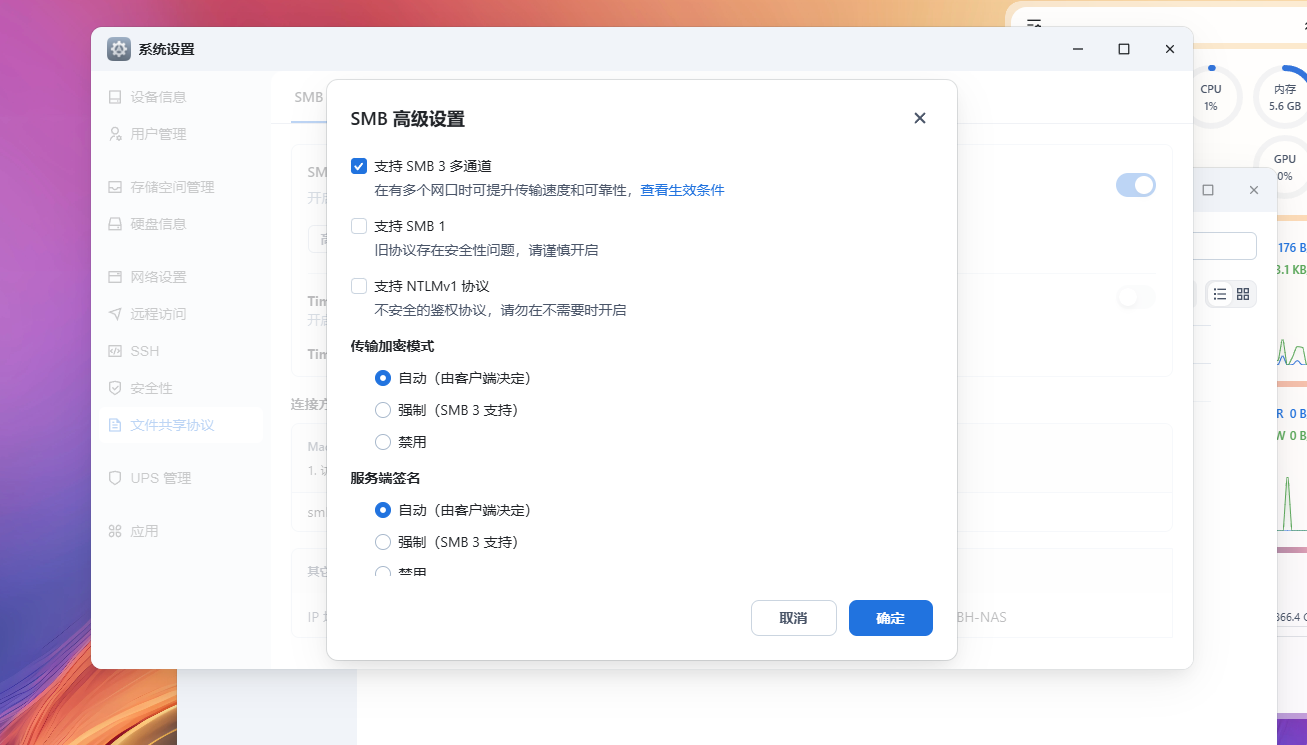Close the background file window
This screenshot has width=1307, height=745.
[1254, 190]
